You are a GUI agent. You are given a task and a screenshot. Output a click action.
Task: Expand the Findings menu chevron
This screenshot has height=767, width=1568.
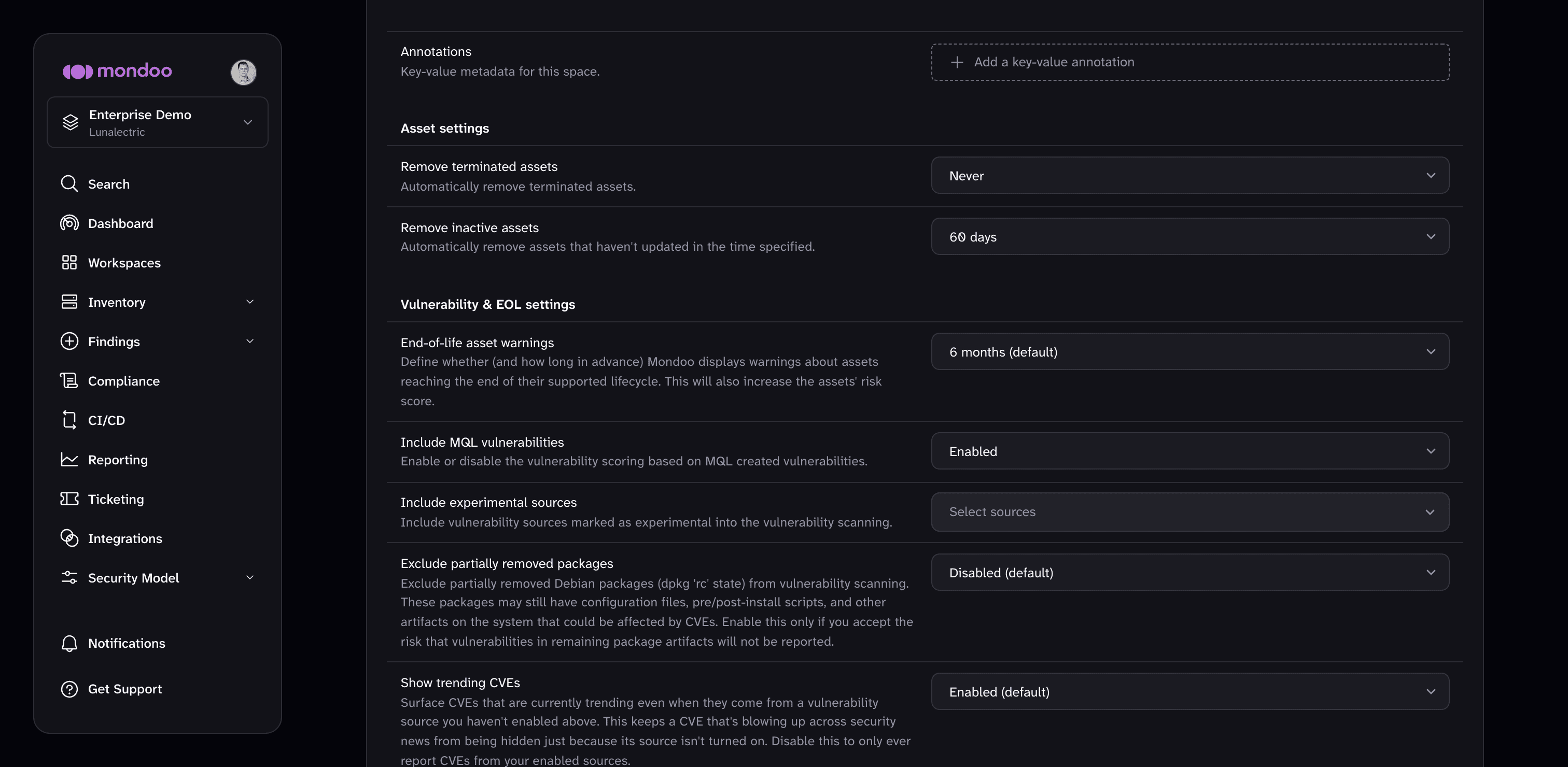249,341
